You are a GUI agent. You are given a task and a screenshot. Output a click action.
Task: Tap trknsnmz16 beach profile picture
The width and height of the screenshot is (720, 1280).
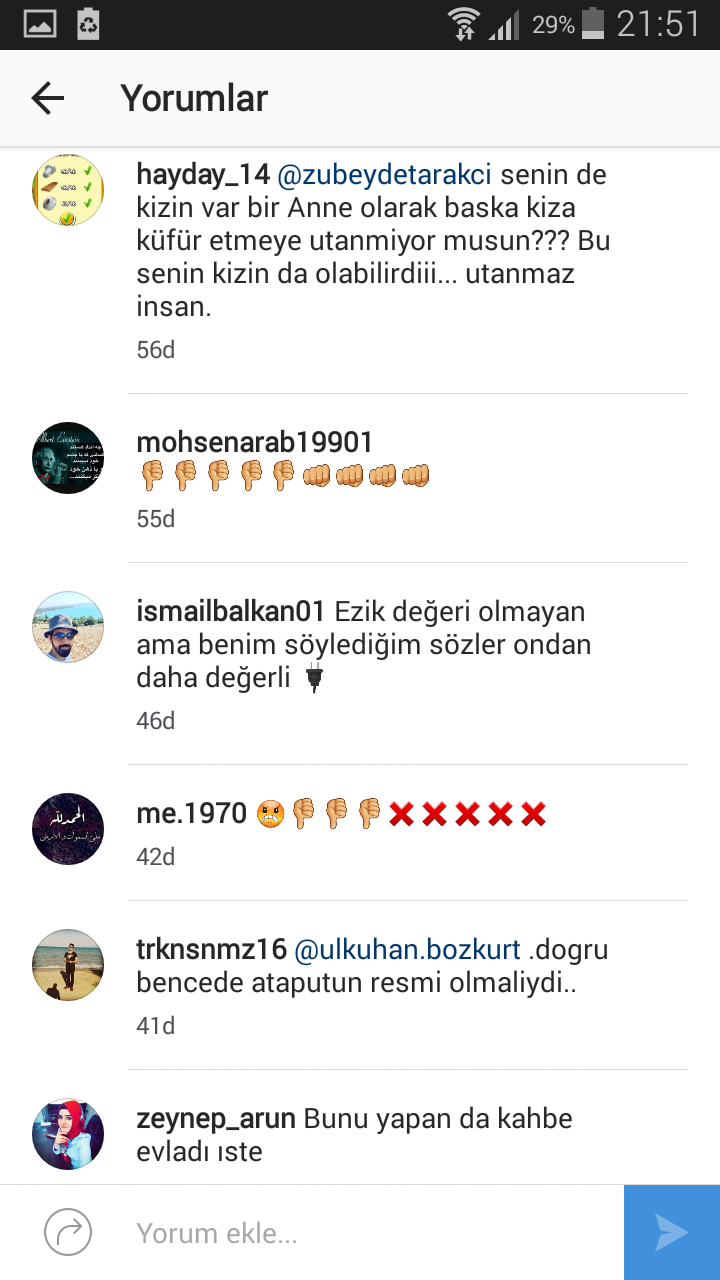pos(68,965)
